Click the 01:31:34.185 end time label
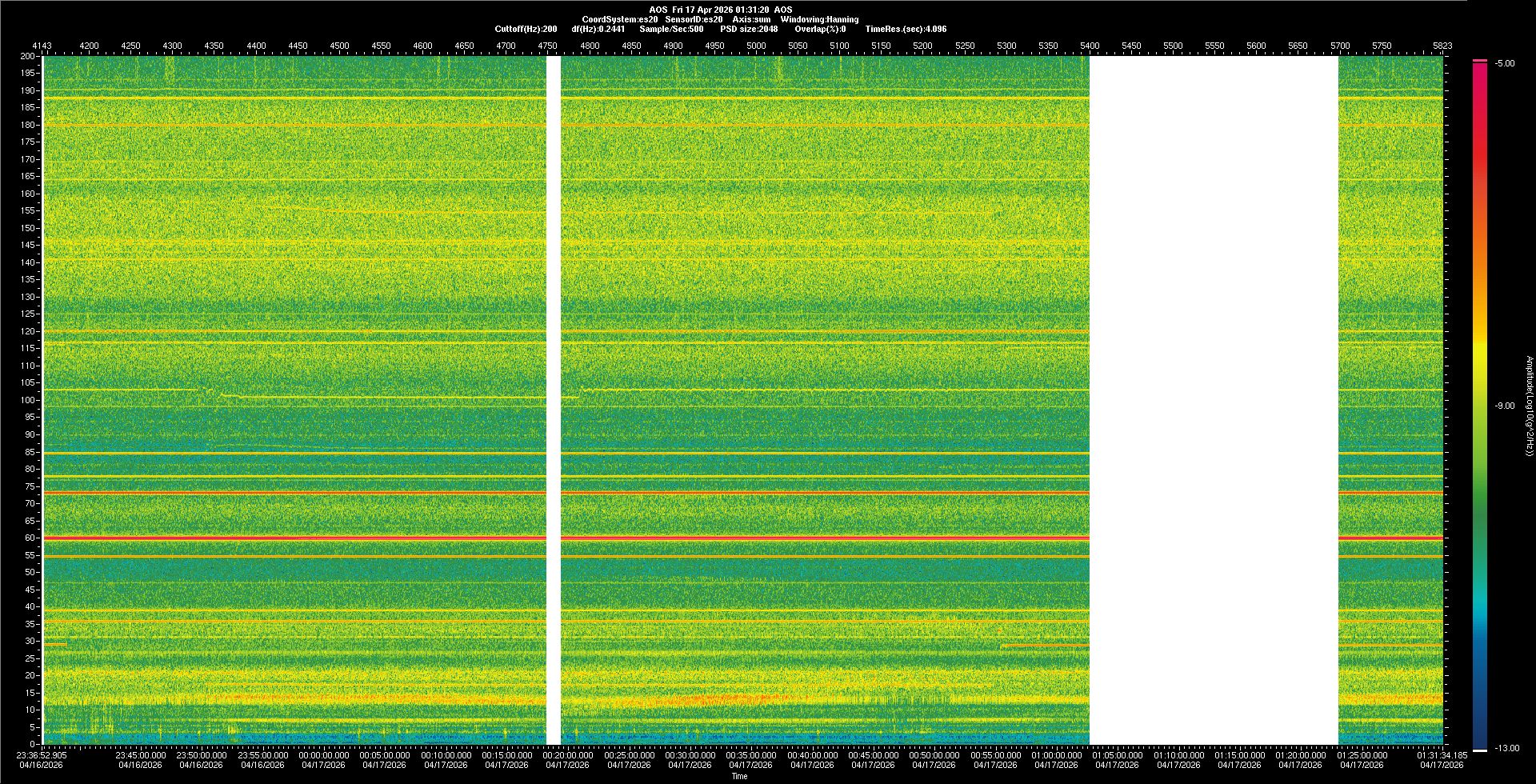 pos(1442,754)
